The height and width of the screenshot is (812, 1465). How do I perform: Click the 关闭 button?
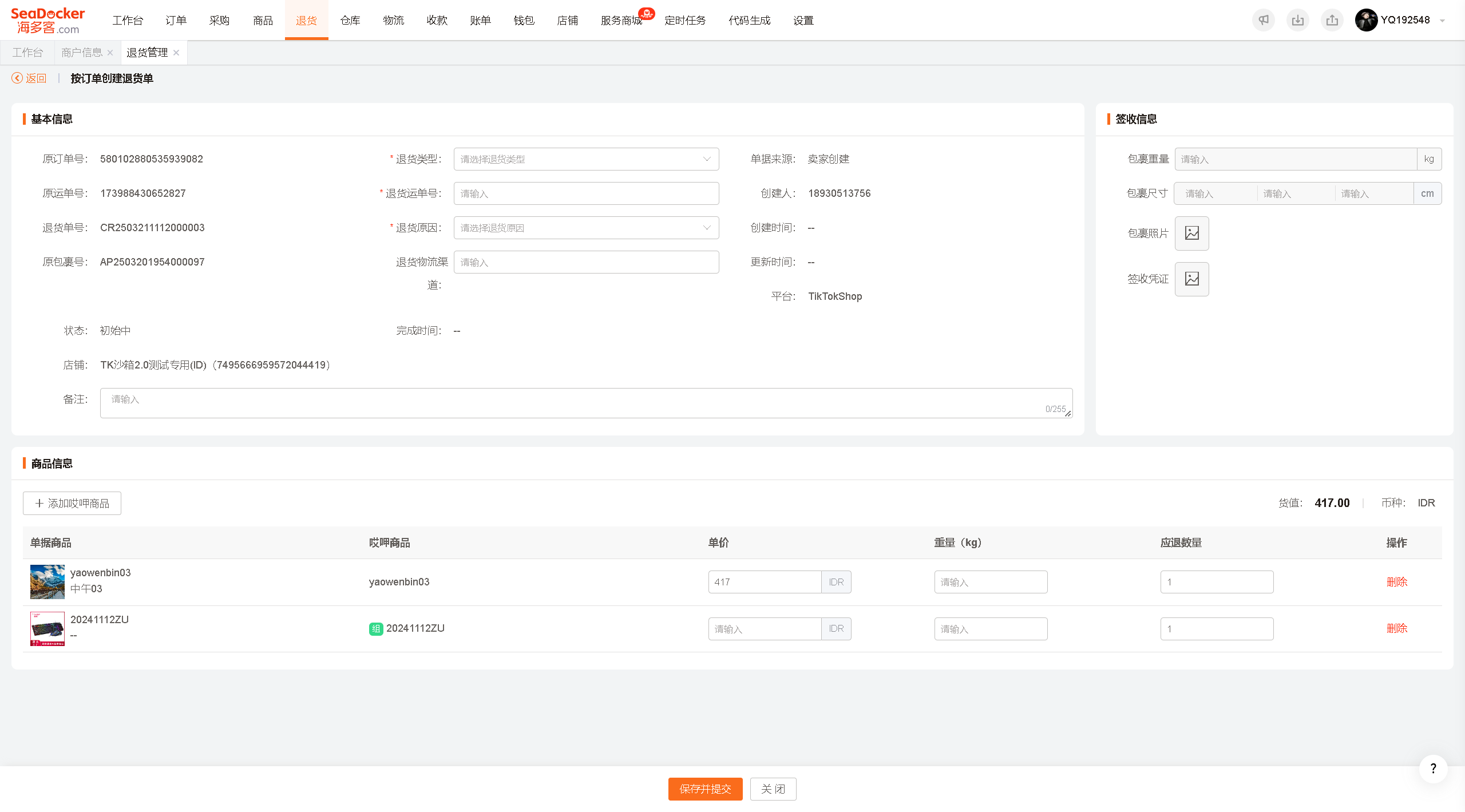(x=773, y=789)
